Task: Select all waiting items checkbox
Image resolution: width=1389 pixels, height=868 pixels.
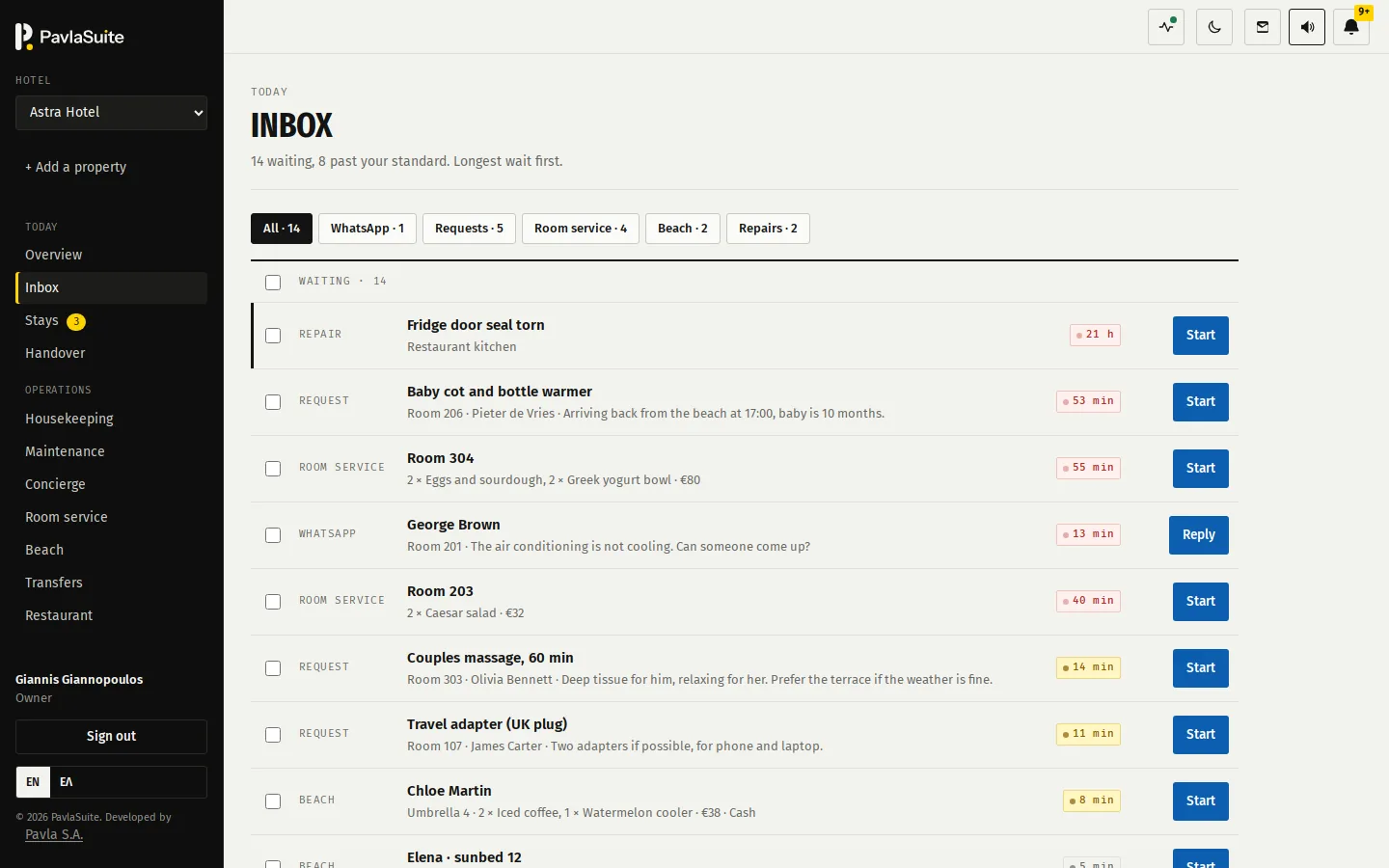Action: [273, 283]
